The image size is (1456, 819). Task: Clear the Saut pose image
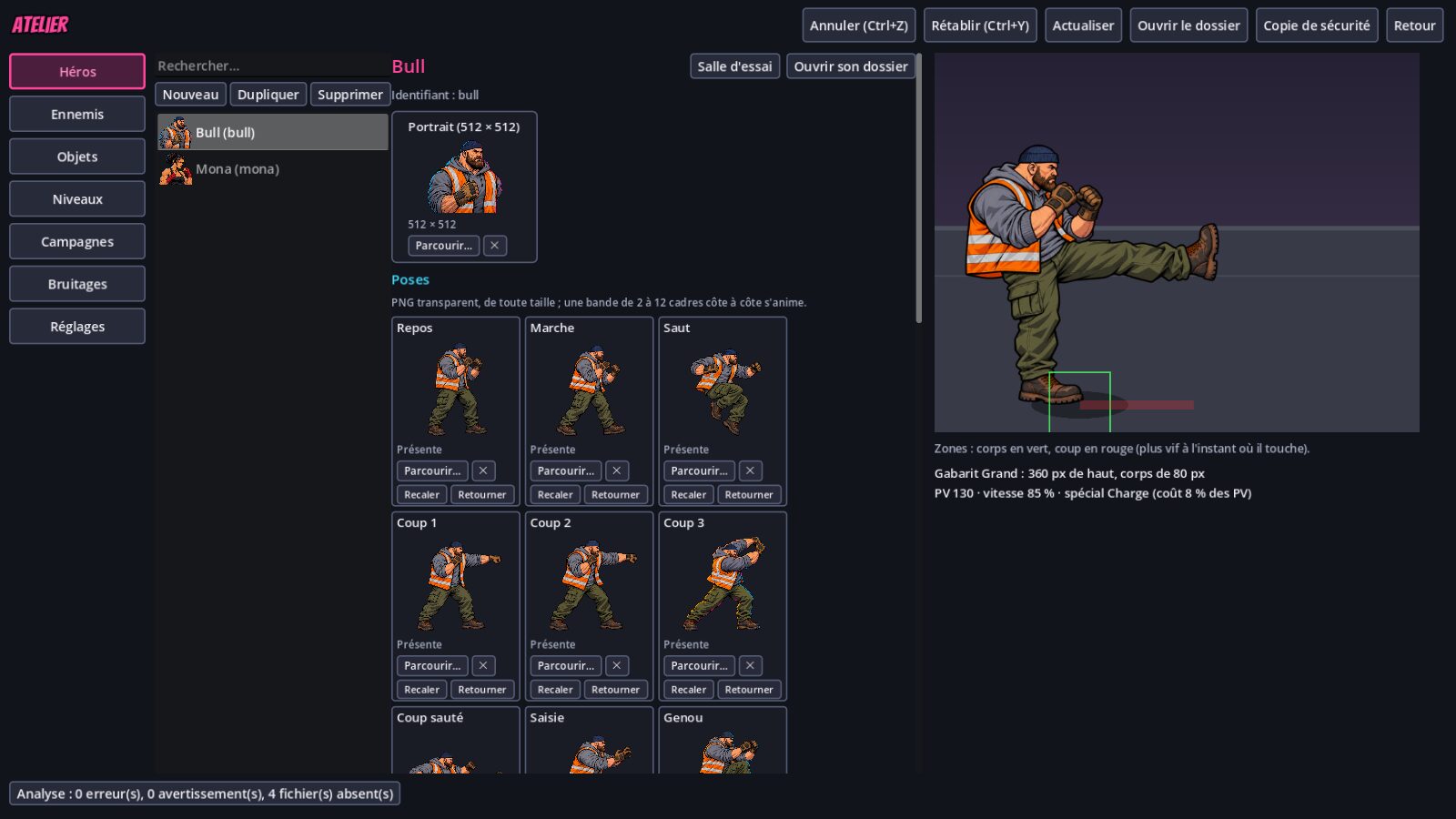[750, 470]
